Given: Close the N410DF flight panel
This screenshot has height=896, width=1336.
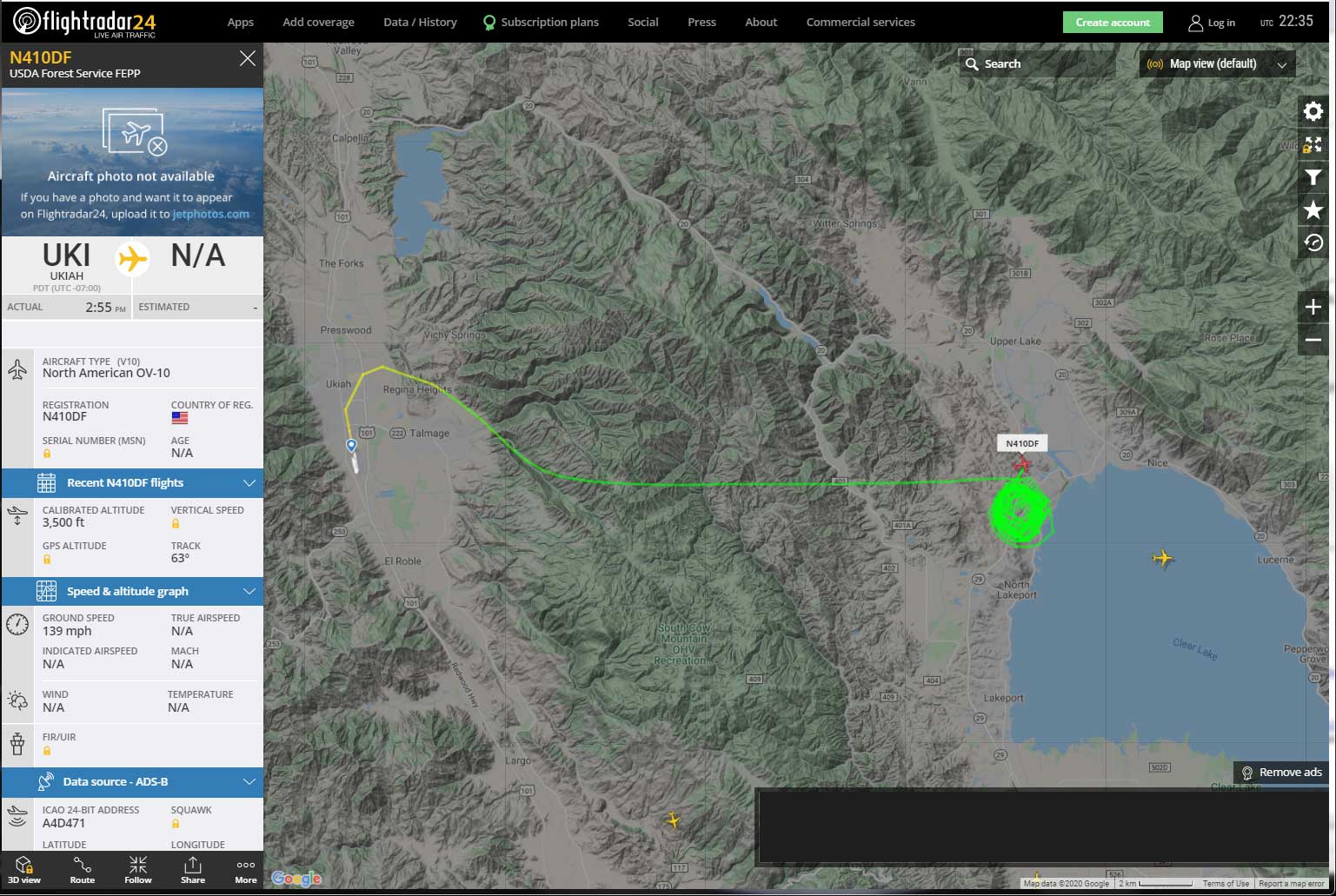Looking at the screenshot, I should point(248,58).
